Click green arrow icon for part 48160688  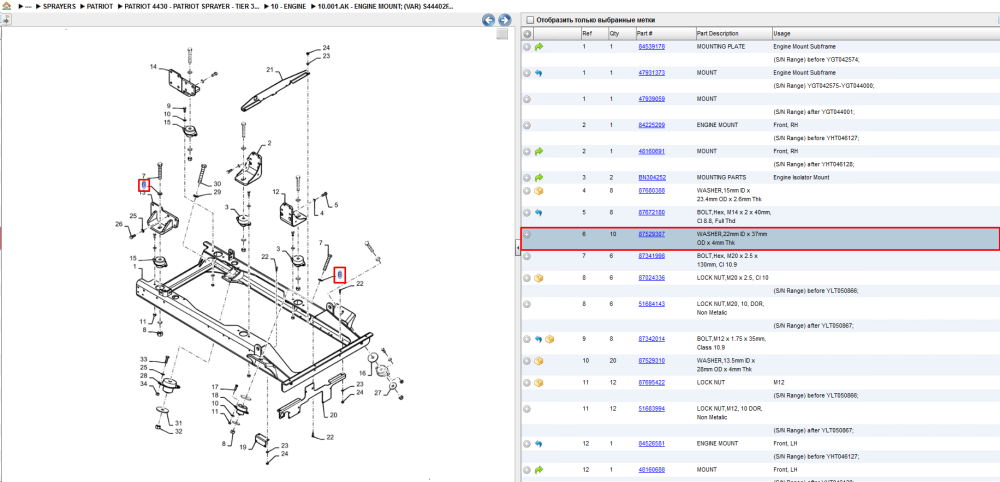point(539,470)
